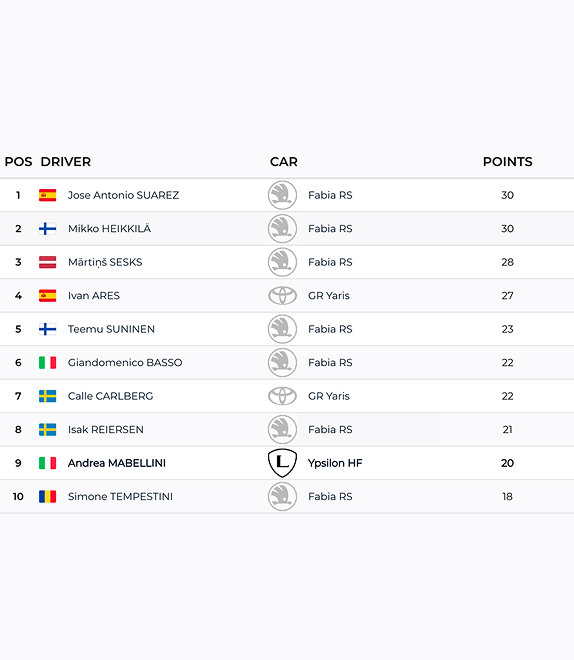Select Simone TEMPESTINI's 18 points value

[x=508, y=497]
